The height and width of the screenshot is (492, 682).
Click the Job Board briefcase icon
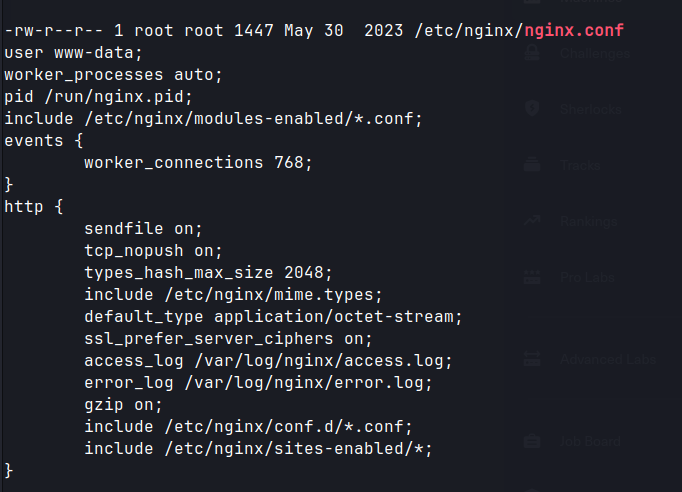(532, 441)
